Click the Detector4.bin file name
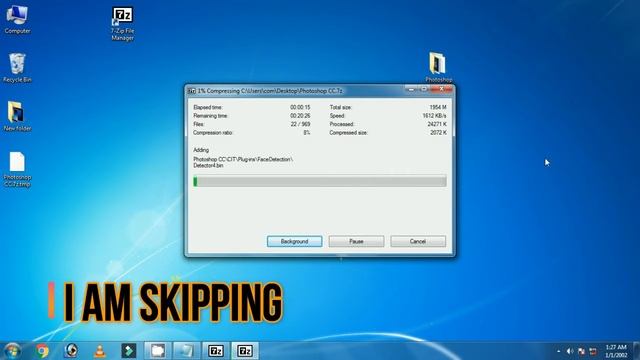This screenshot has height=360, width=640. pos(208,165)
